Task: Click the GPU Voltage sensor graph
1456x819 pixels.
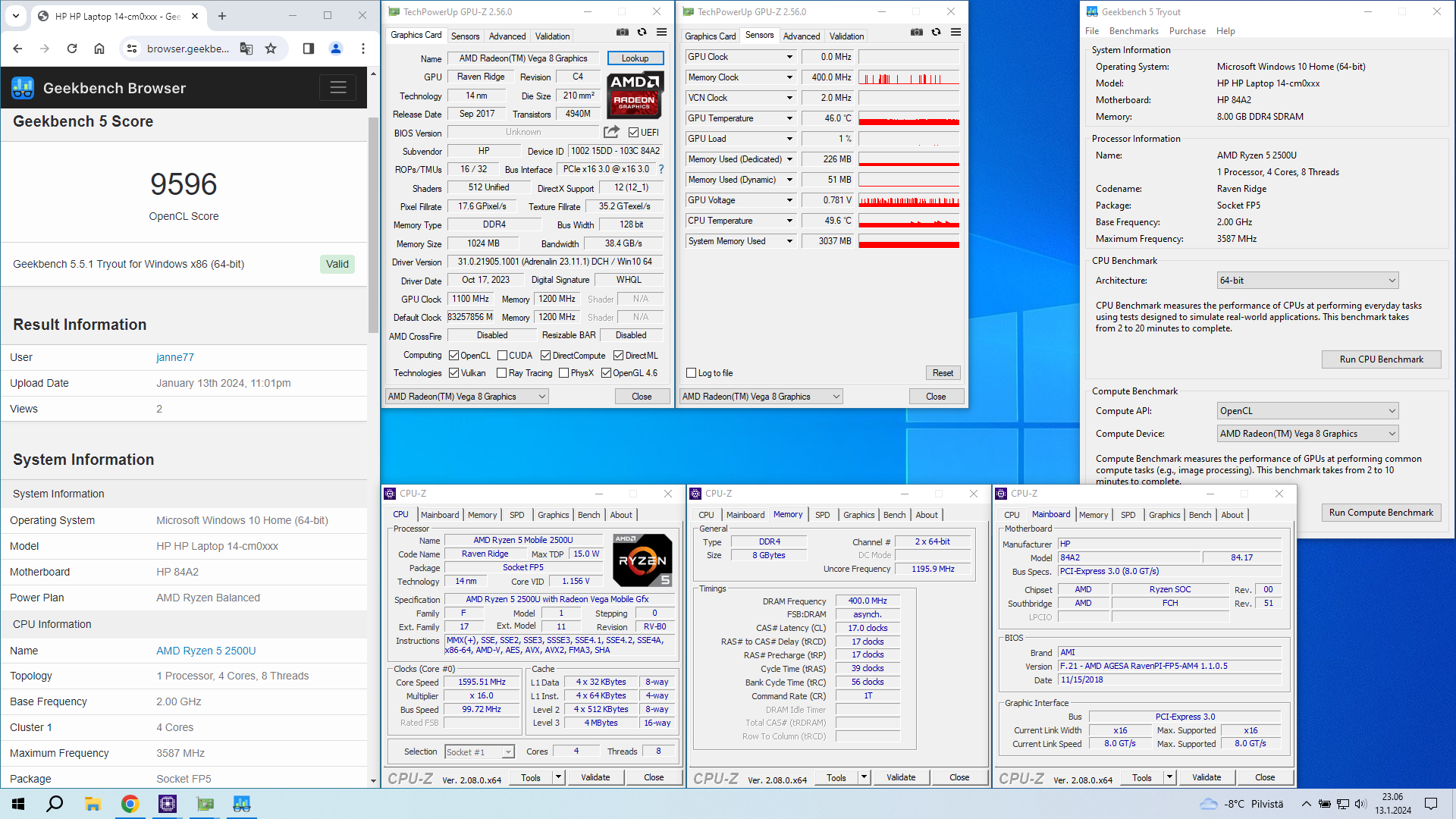Action: (908, 200)
